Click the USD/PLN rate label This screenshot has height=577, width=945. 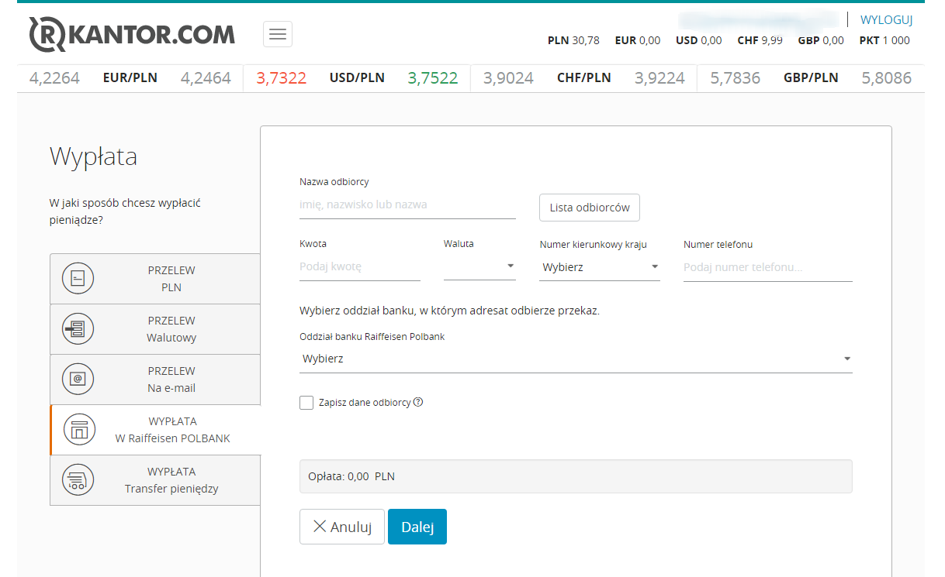(x=357, y=78)
